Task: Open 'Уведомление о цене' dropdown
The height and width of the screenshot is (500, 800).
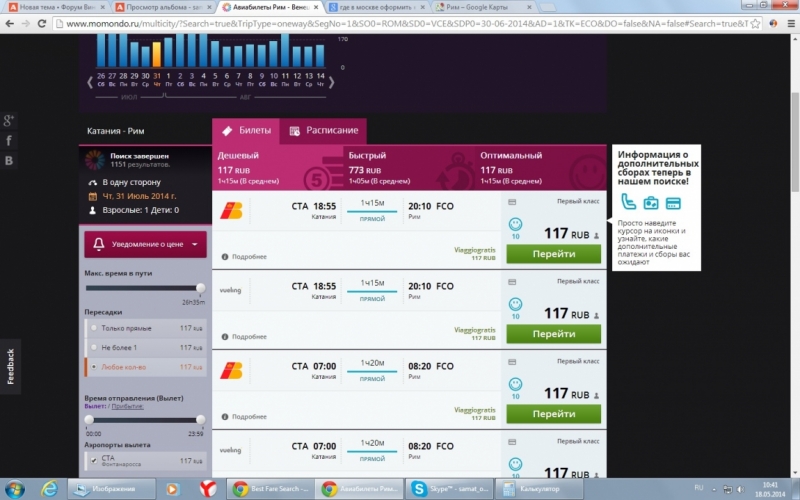Action: 146,244
